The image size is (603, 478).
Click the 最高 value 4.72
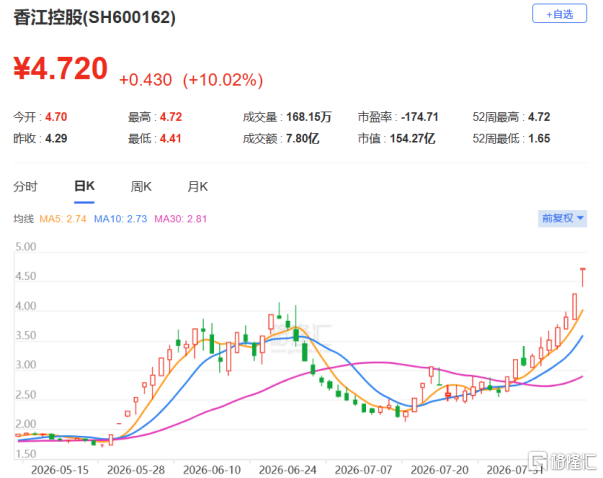[171, 117]
